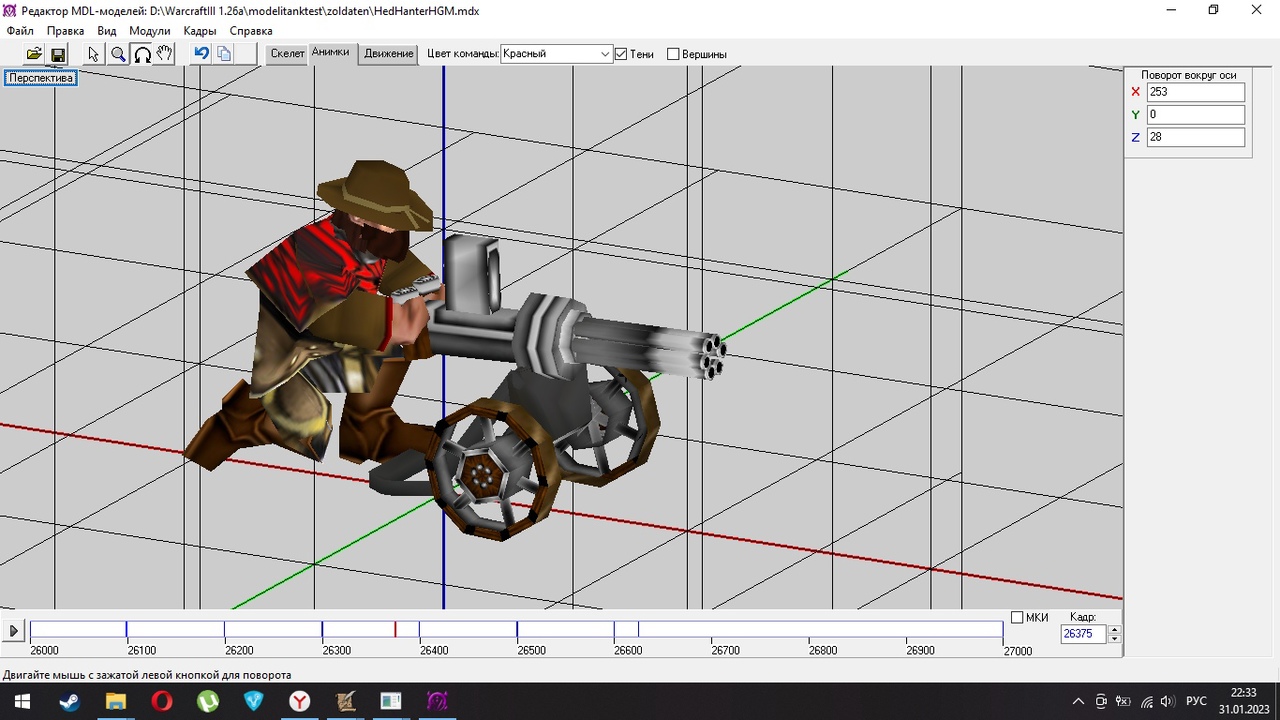Increase the Кадр frame number by one

[1115, 629]
